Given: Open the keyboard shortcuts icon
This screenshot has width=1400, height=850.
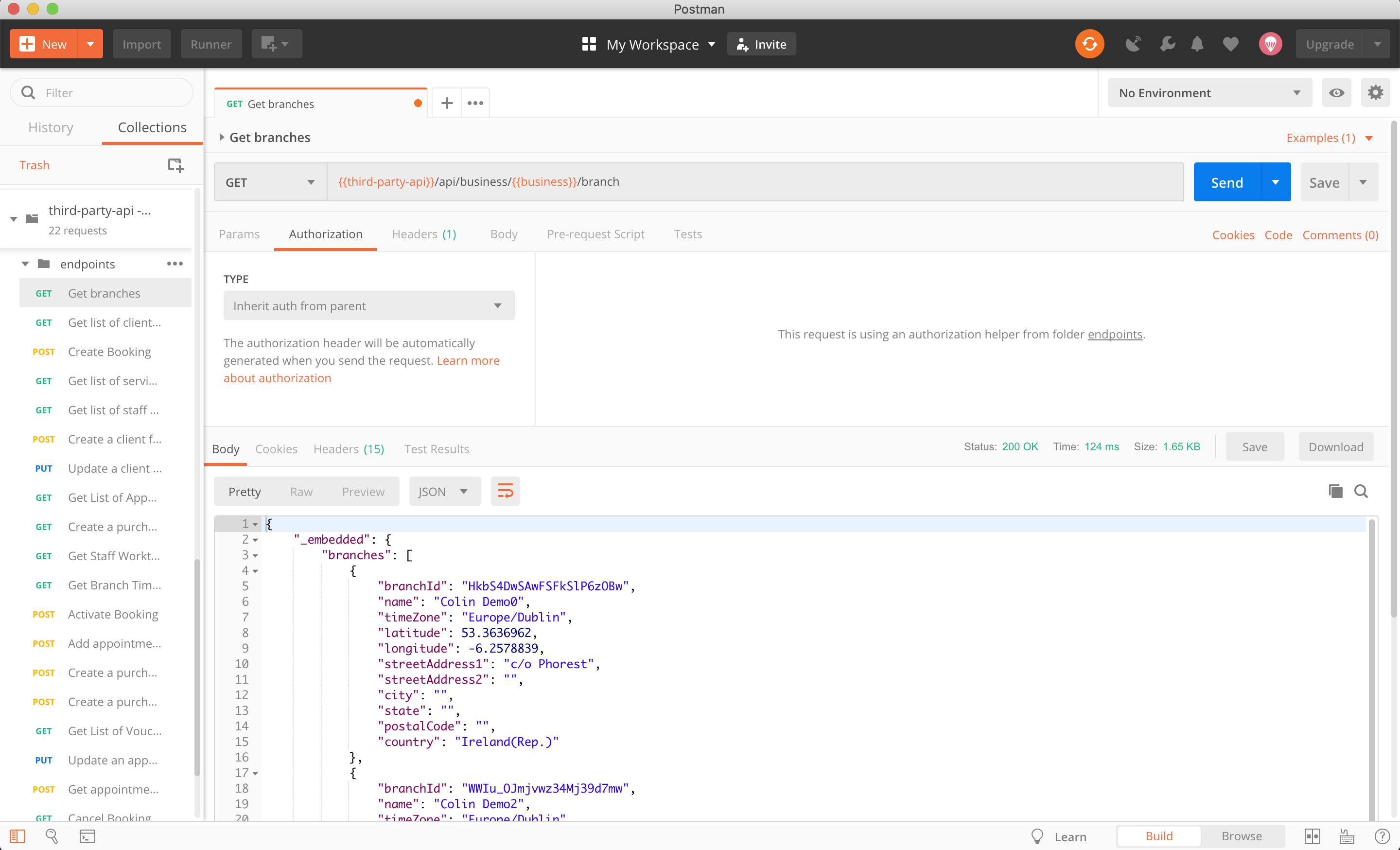Looking at the screenshot, I should pos(1347,836).
